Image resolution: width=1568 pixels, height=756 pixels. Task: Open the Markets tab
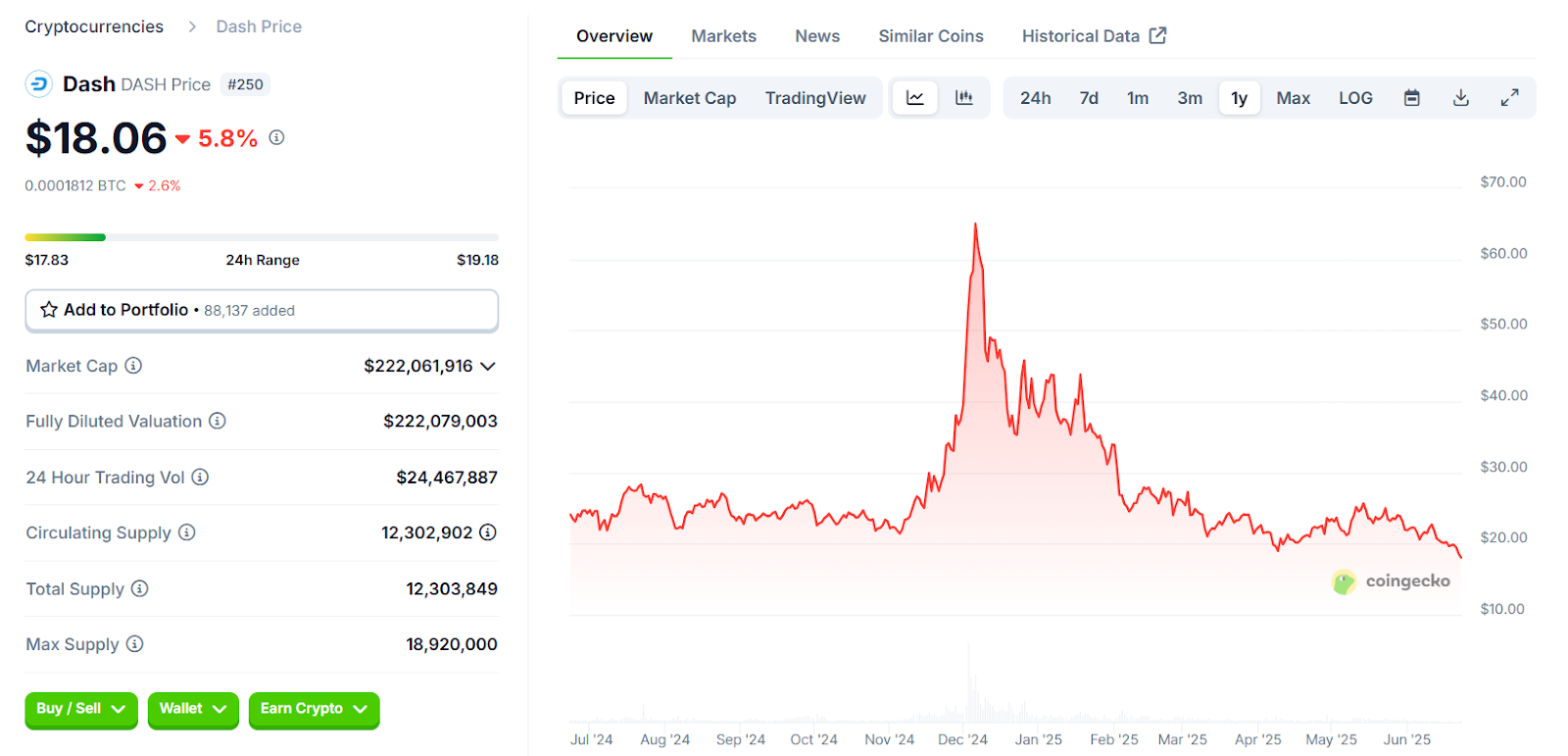[723, 36]
